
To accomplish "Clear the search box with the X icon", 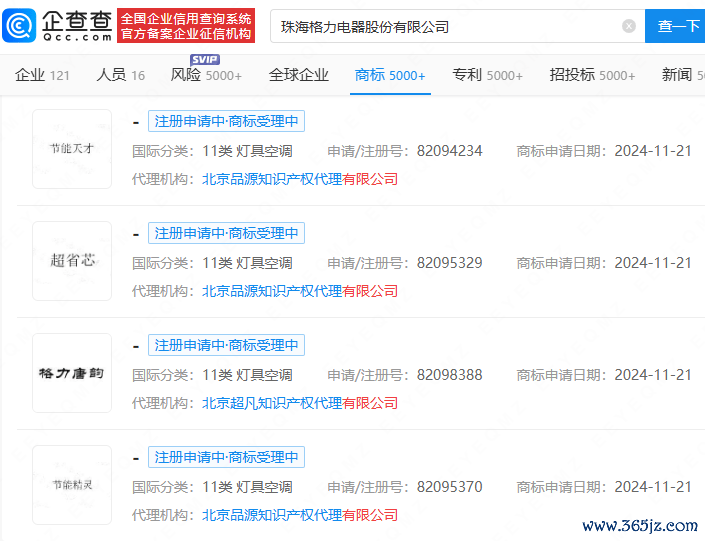I will [629, 27].
